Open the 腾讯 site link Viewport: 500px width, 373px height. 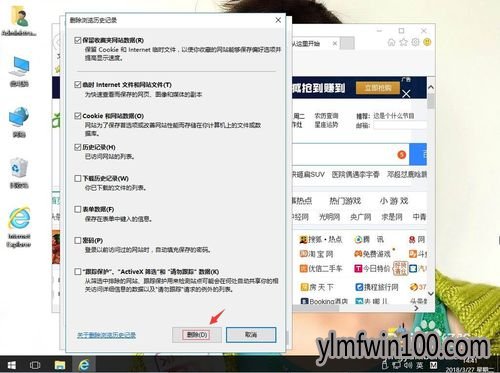point(369,239)
